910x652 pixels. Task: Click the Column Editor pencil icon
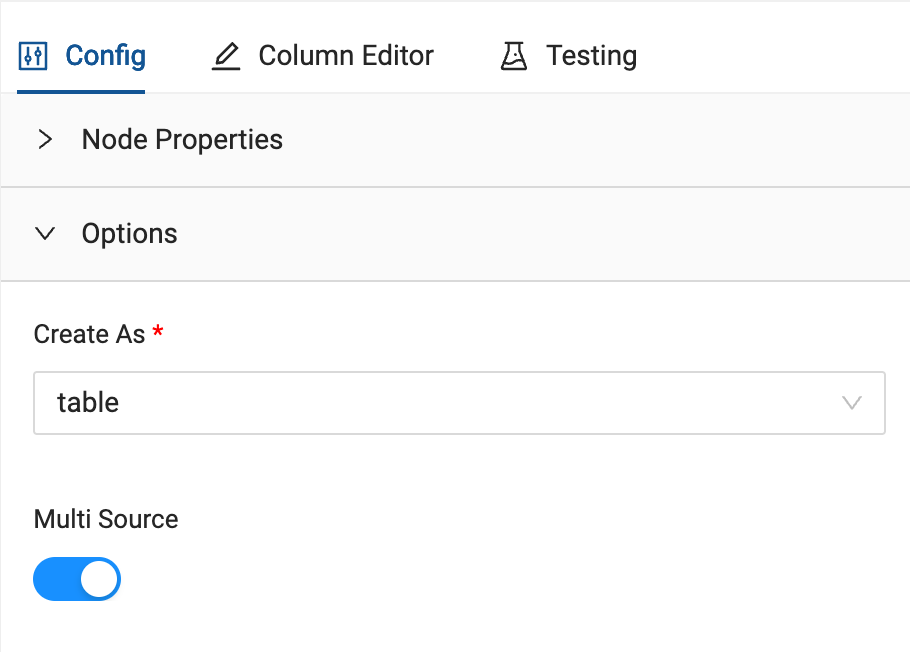click(227, 56)
